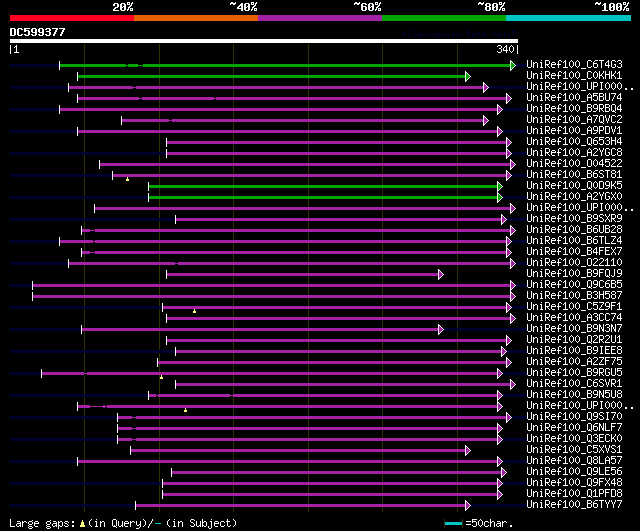Screen dimensions: 640x531
Task: Select the red 20% identity legend segment
Action: click(72, 18)
